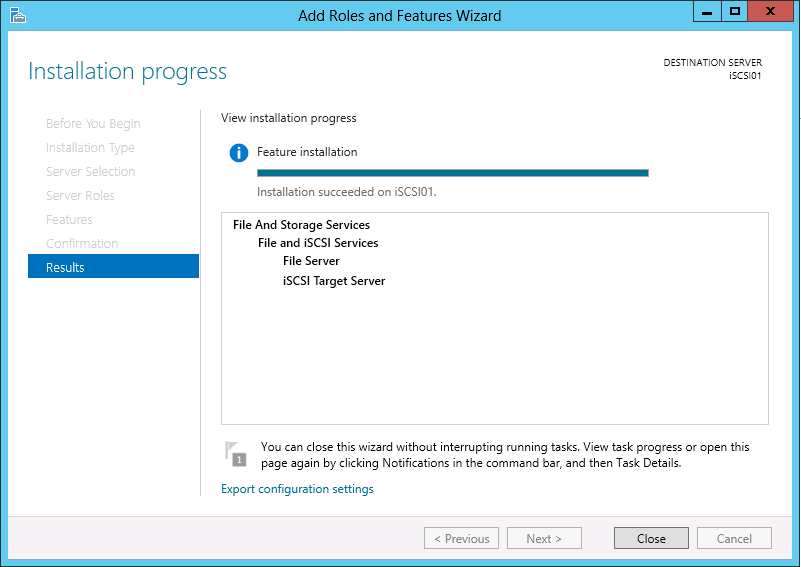
Task: Click the Add Roles and Features Wizard title
Action: [x=399, y=16]
